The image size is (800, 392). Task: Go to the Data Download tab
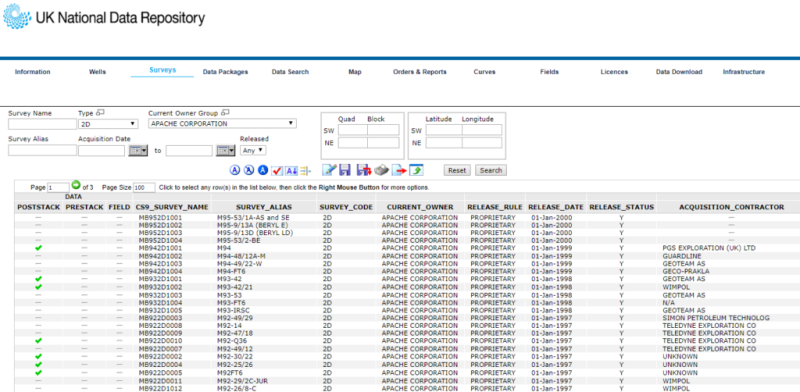pyautogui.click(x=679, y=72)
